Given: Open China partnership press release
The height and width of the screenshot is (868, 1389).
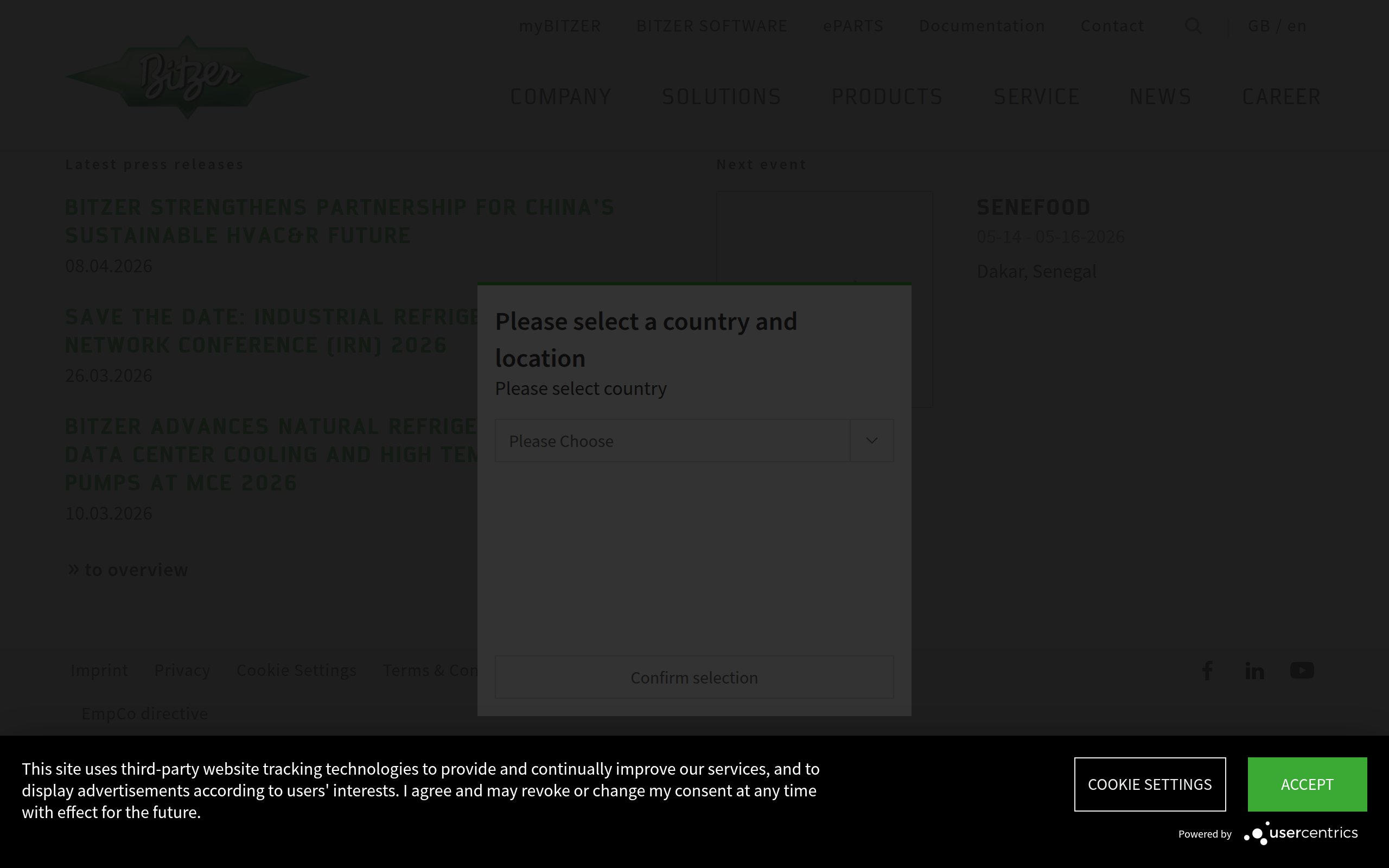Looking at the screenshot, I should (340, 221).
